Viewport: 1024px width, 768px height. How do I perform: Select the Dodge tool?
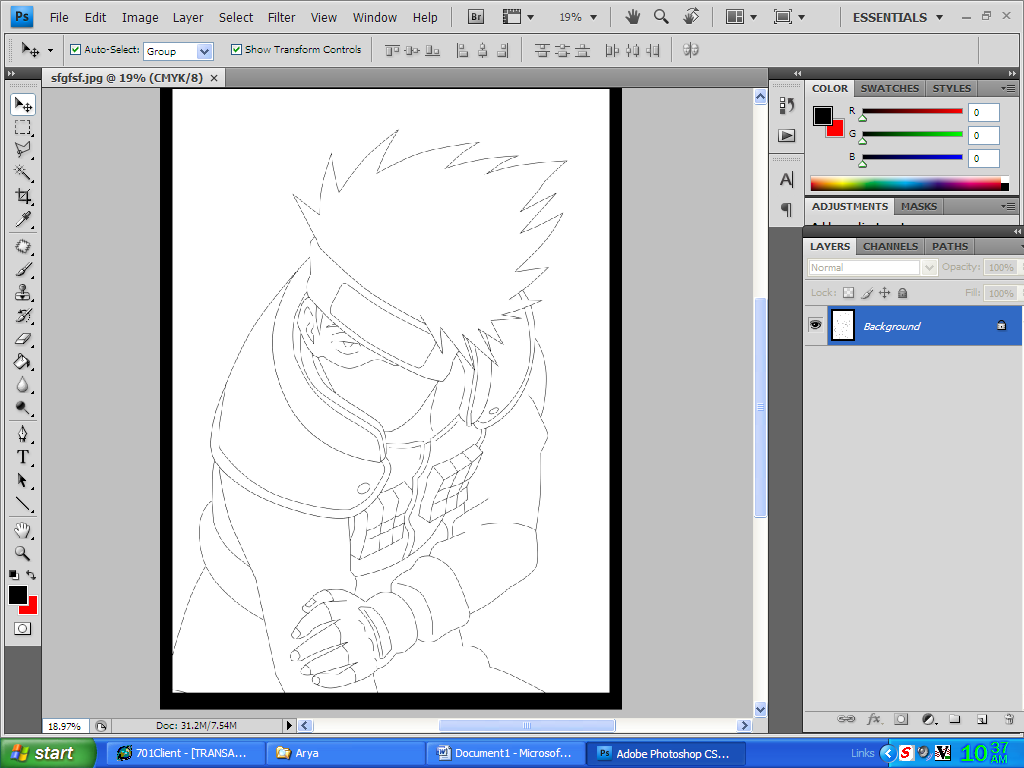tap(23, 408)
